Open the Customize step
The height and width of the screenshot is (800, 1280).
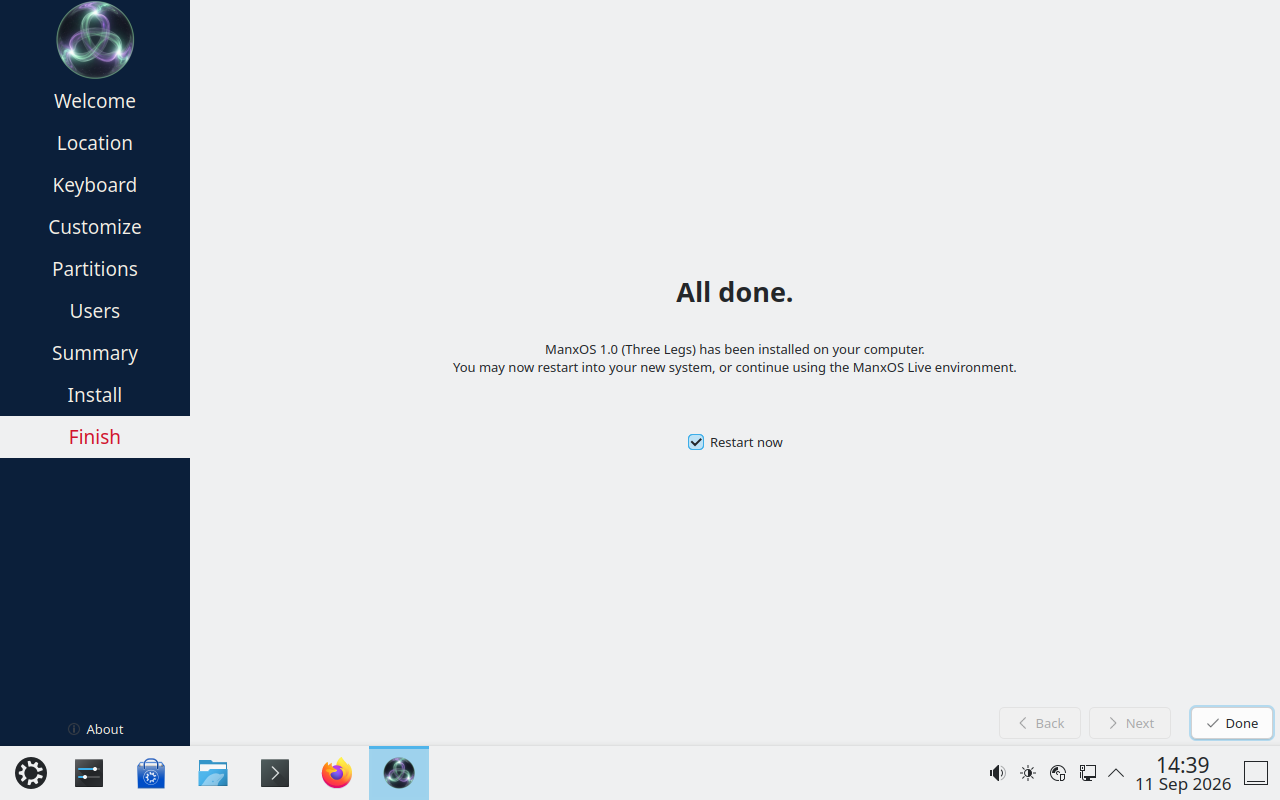[x=95, y=227]
